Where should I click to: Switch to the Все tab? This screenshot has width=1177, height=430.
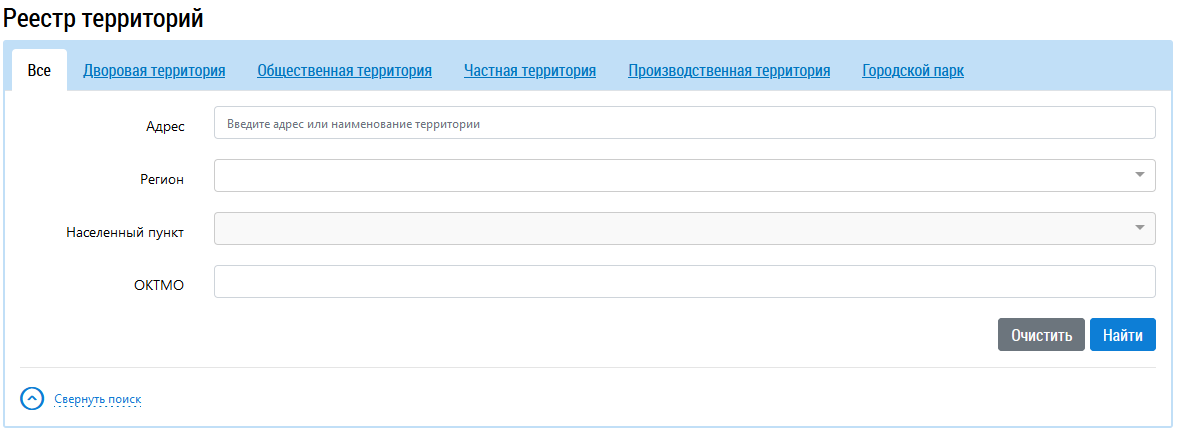point(39,70)
